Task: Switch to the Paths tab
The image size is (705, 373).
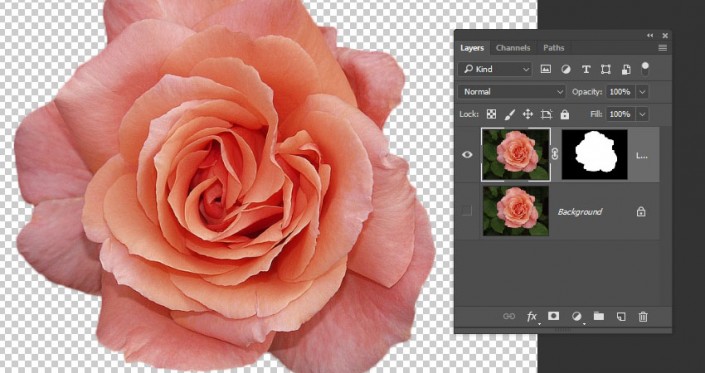Action: coord(553,48)
